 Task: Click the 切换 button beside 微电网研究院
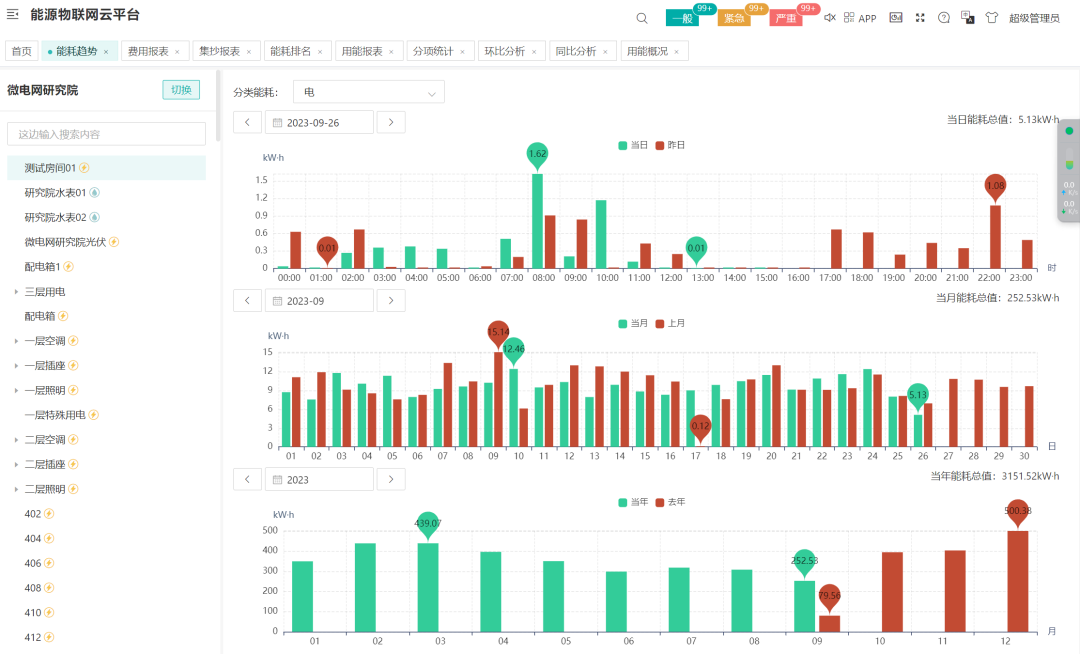click(x=181, y=89)
